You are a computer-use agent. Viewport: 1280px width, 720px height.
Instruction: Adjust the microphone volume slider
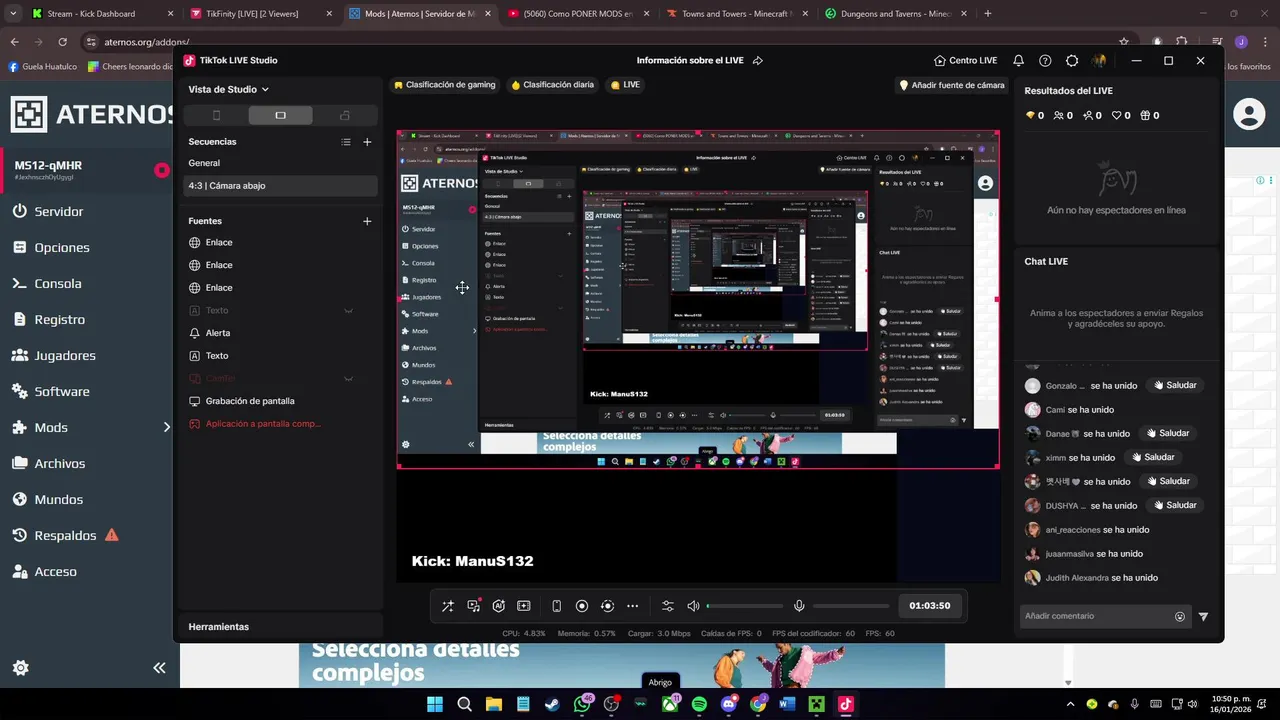[851, 606]
